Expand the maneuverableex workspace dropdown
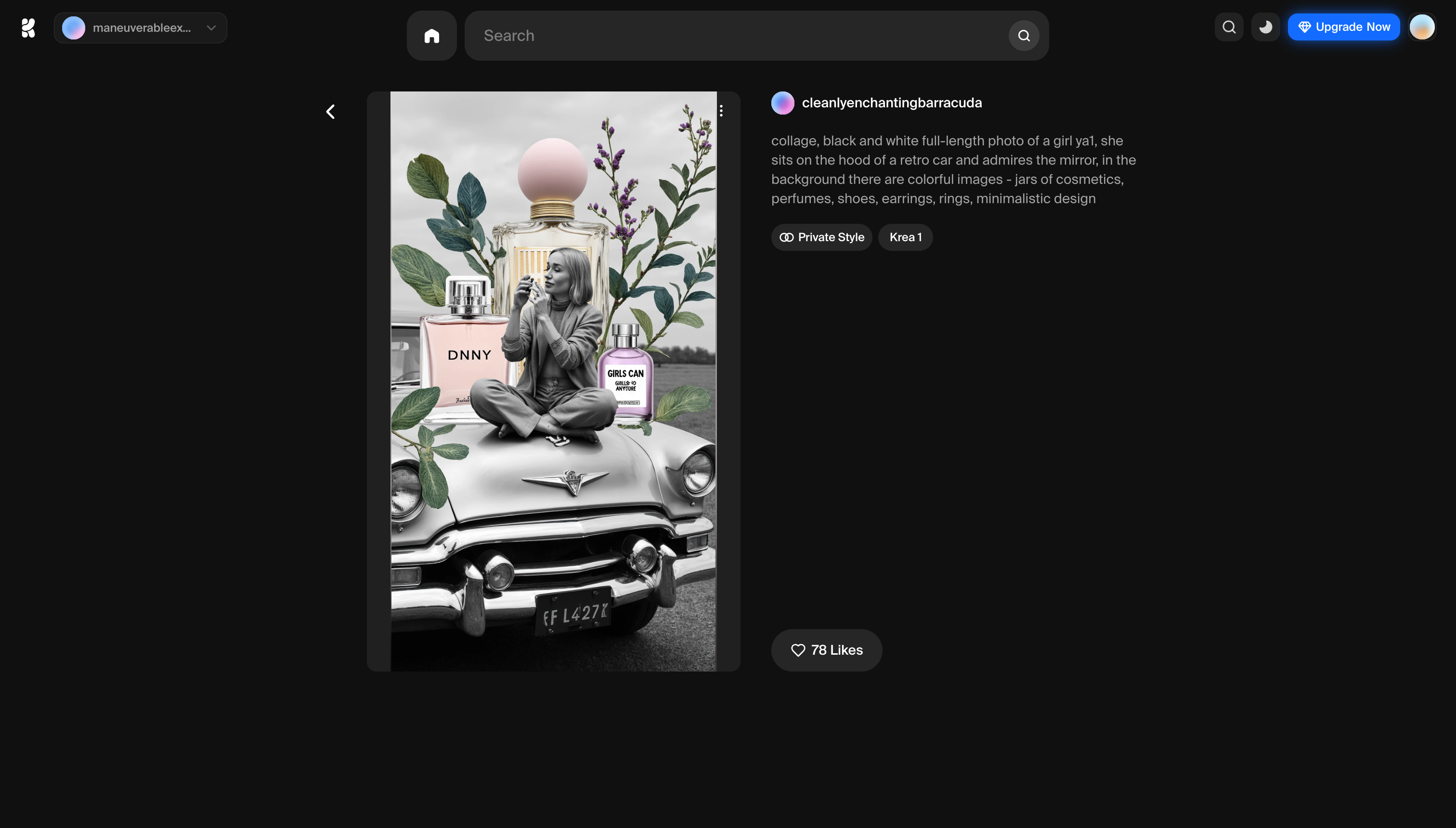Image resolution: width=1456 pixels, height=828 pixels. [x=141, y=28]
